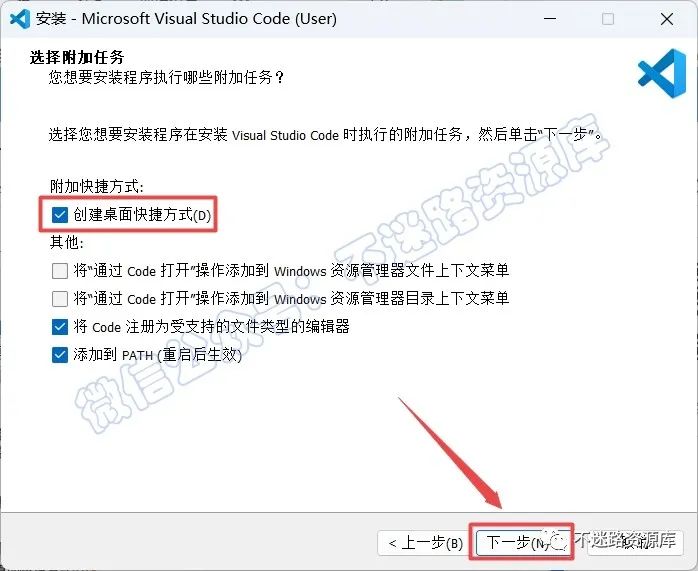Toggle the Add to PATH checkbox
698x571 pixels.
(x=60, y=355)
